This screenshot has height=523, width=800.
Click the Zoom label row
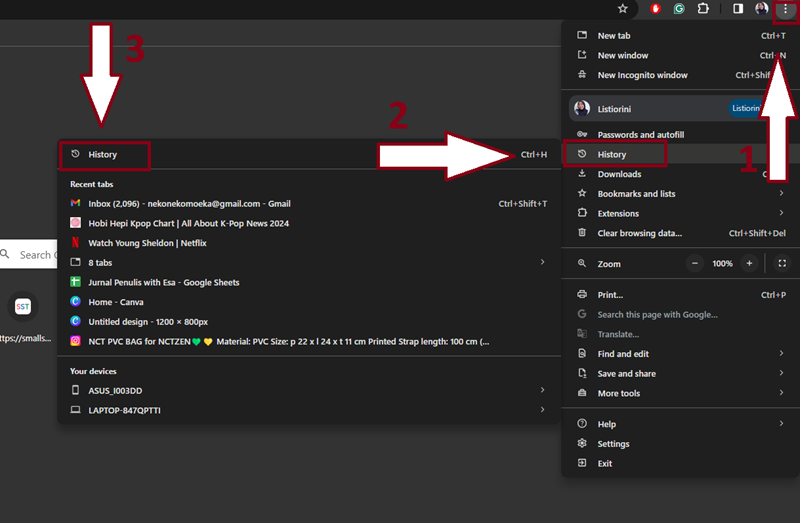(610, 264)
